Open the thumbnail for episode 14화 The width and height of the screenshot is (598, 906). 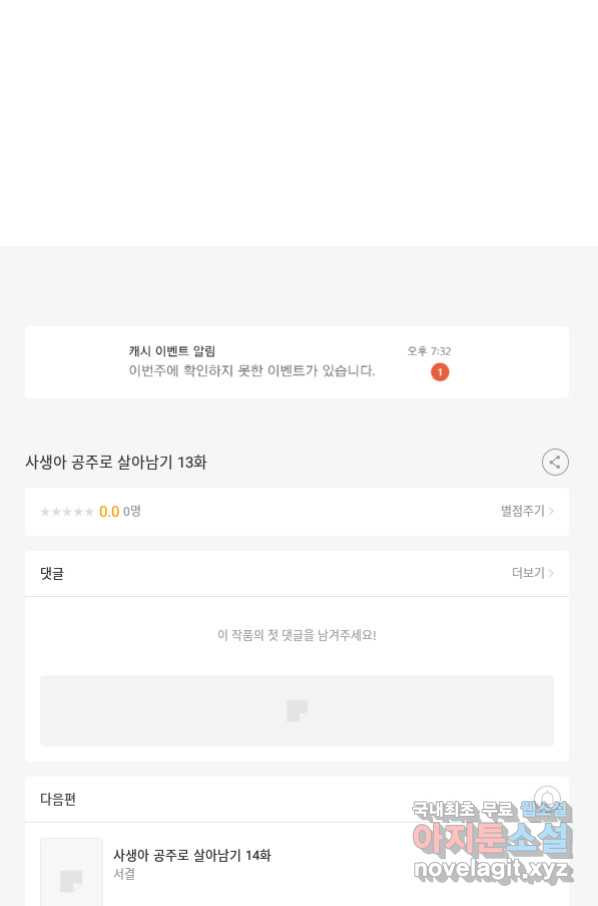(71, 872)
